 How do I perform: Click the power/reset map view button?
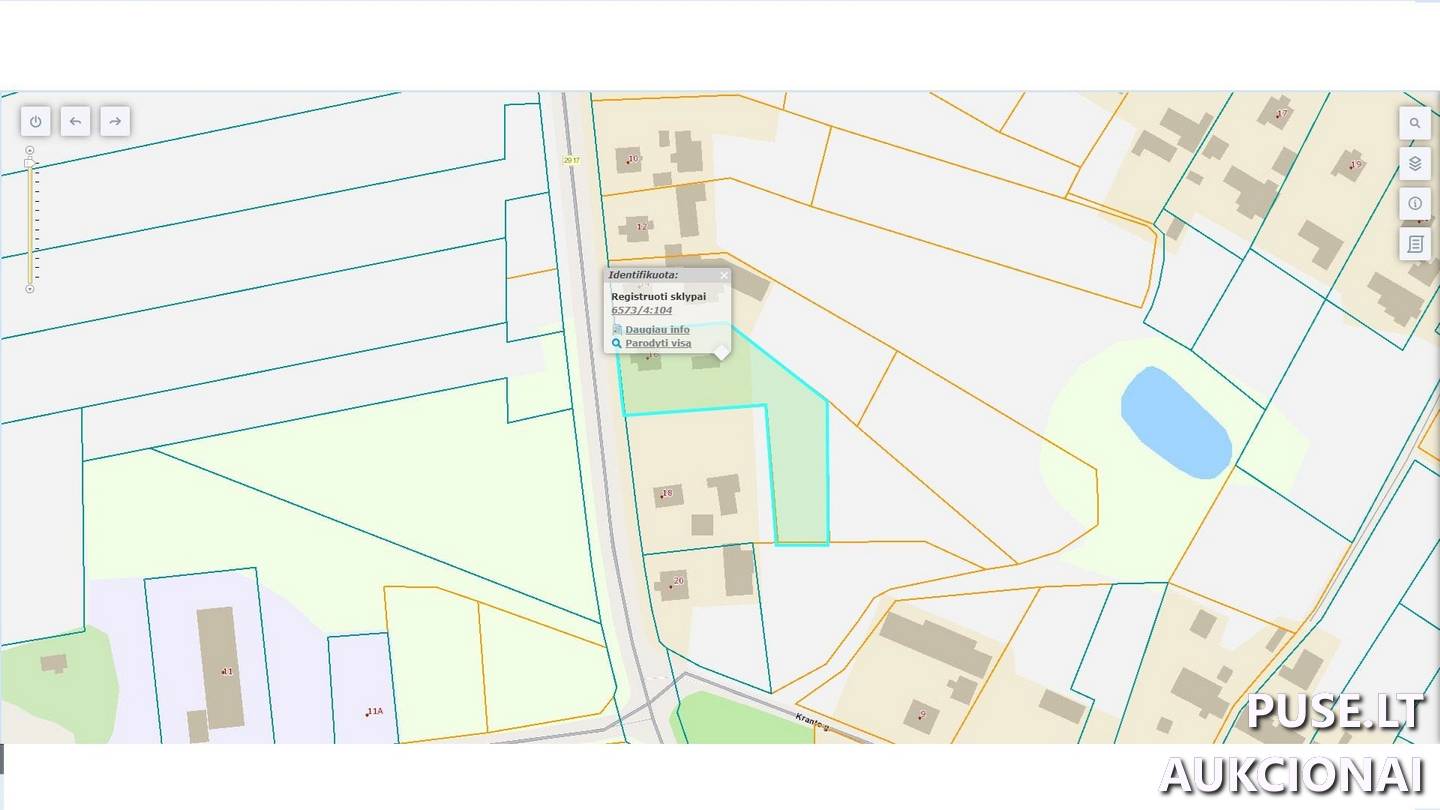(36, 122)
